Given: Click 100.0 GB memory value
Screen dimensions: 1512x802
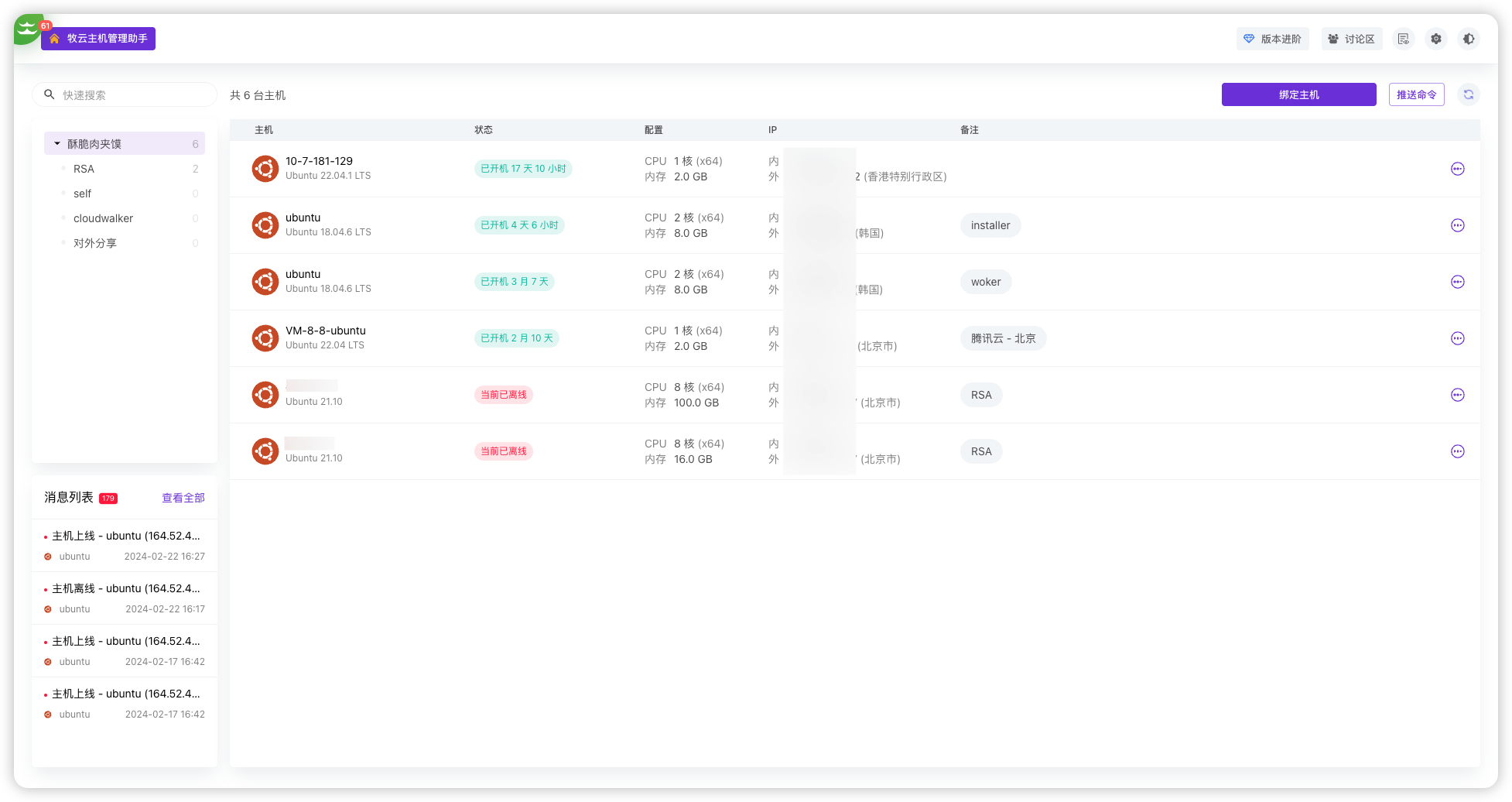Looking at the screenshot, I should pyautogui.click(x=696, y=403).
